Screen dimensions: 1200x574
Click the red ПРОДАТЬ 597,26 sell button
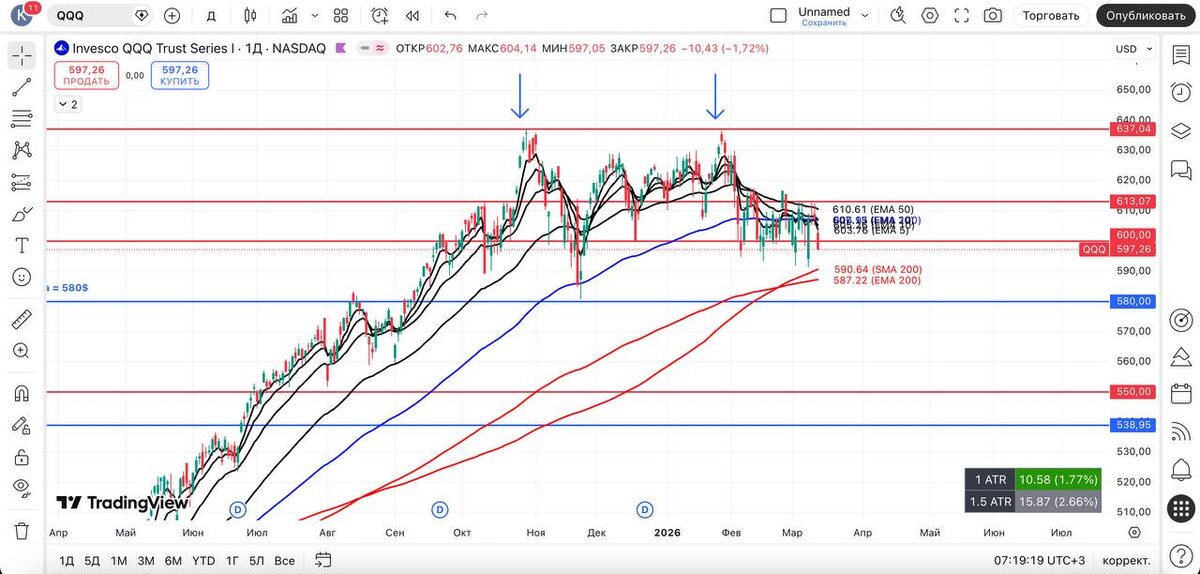86,75
